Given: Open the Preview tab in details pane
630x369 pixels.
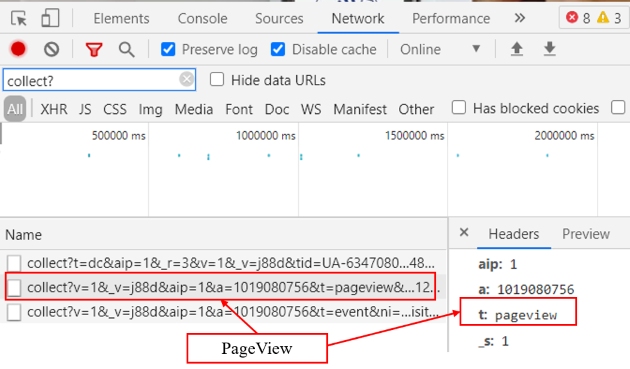Looking at the screenshot, I should (586, 234).
